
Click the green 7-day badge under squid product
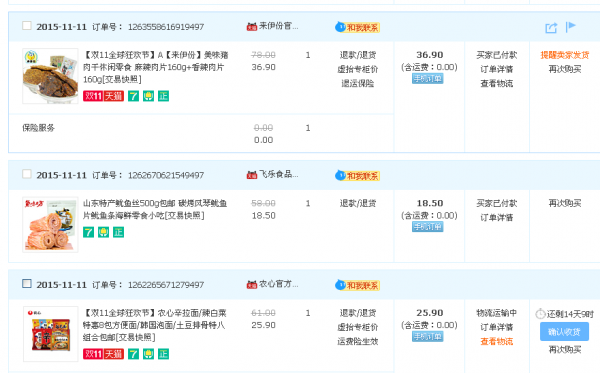[x=88, y=232]
